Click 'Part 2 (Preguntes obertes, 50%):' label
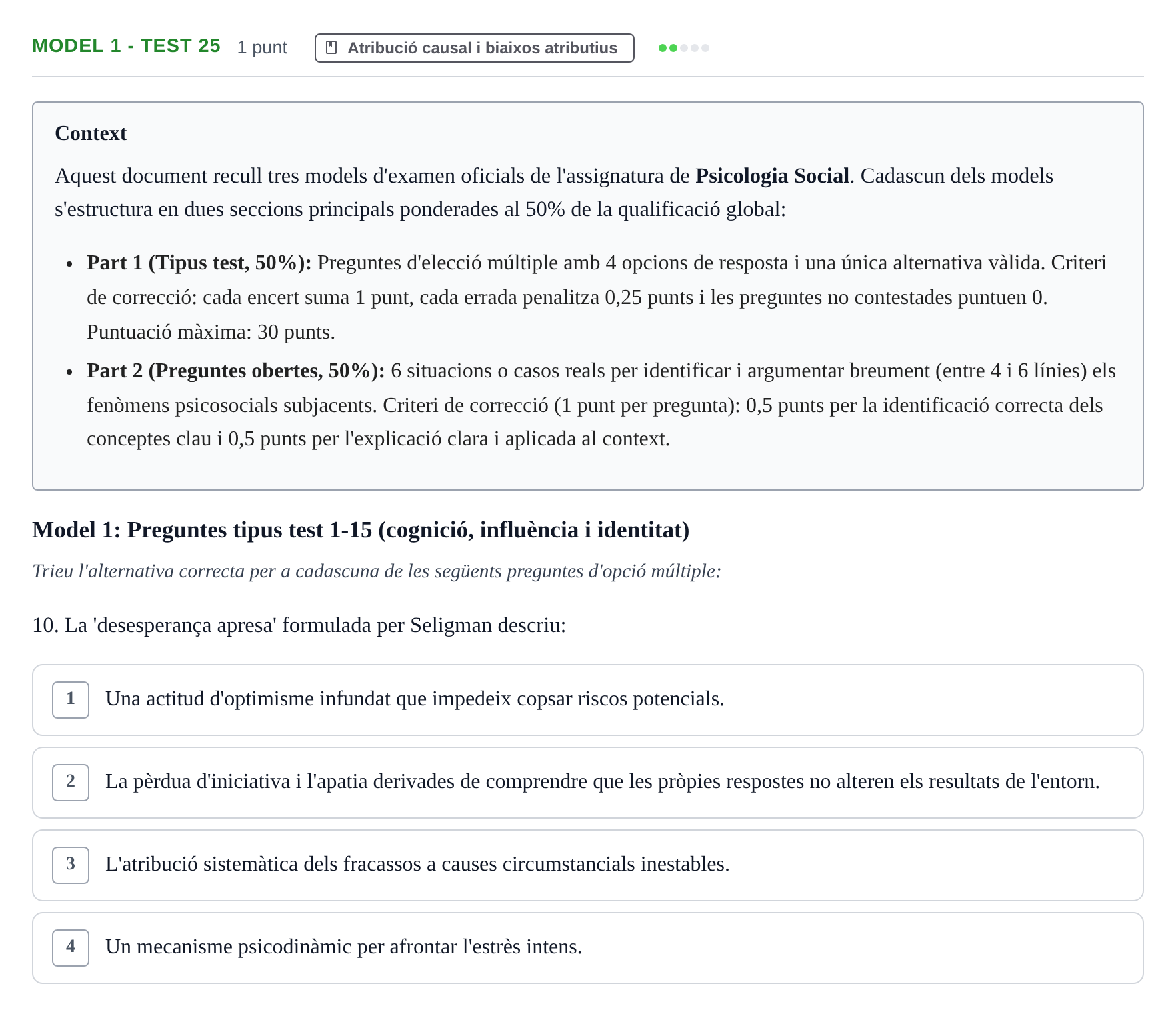The height and width of the screenshot is (1016, 1176). (x=235, y=371)
